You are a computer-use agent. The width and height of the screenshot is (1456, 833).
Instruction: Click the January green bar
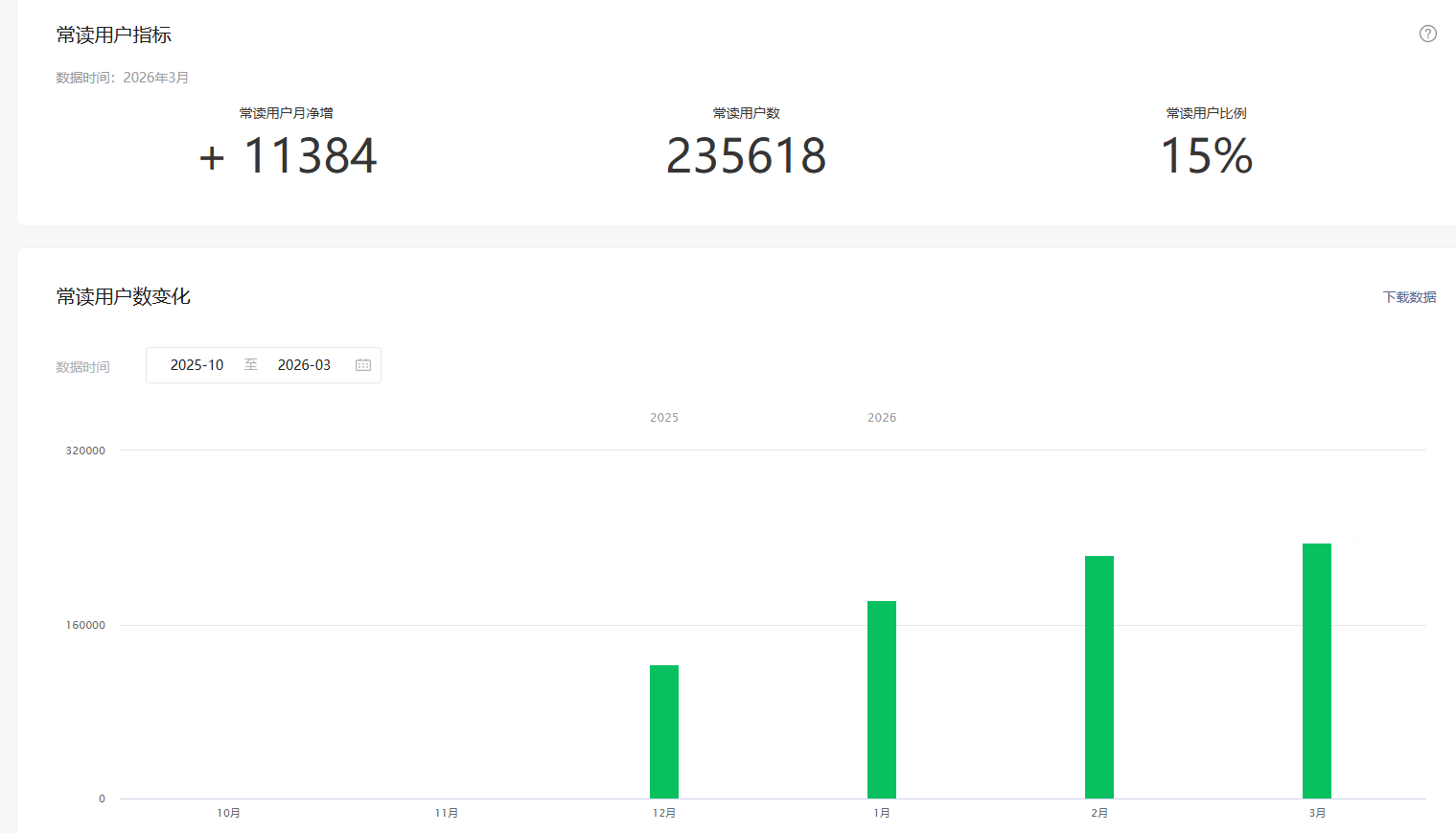[x=882, y=700]
